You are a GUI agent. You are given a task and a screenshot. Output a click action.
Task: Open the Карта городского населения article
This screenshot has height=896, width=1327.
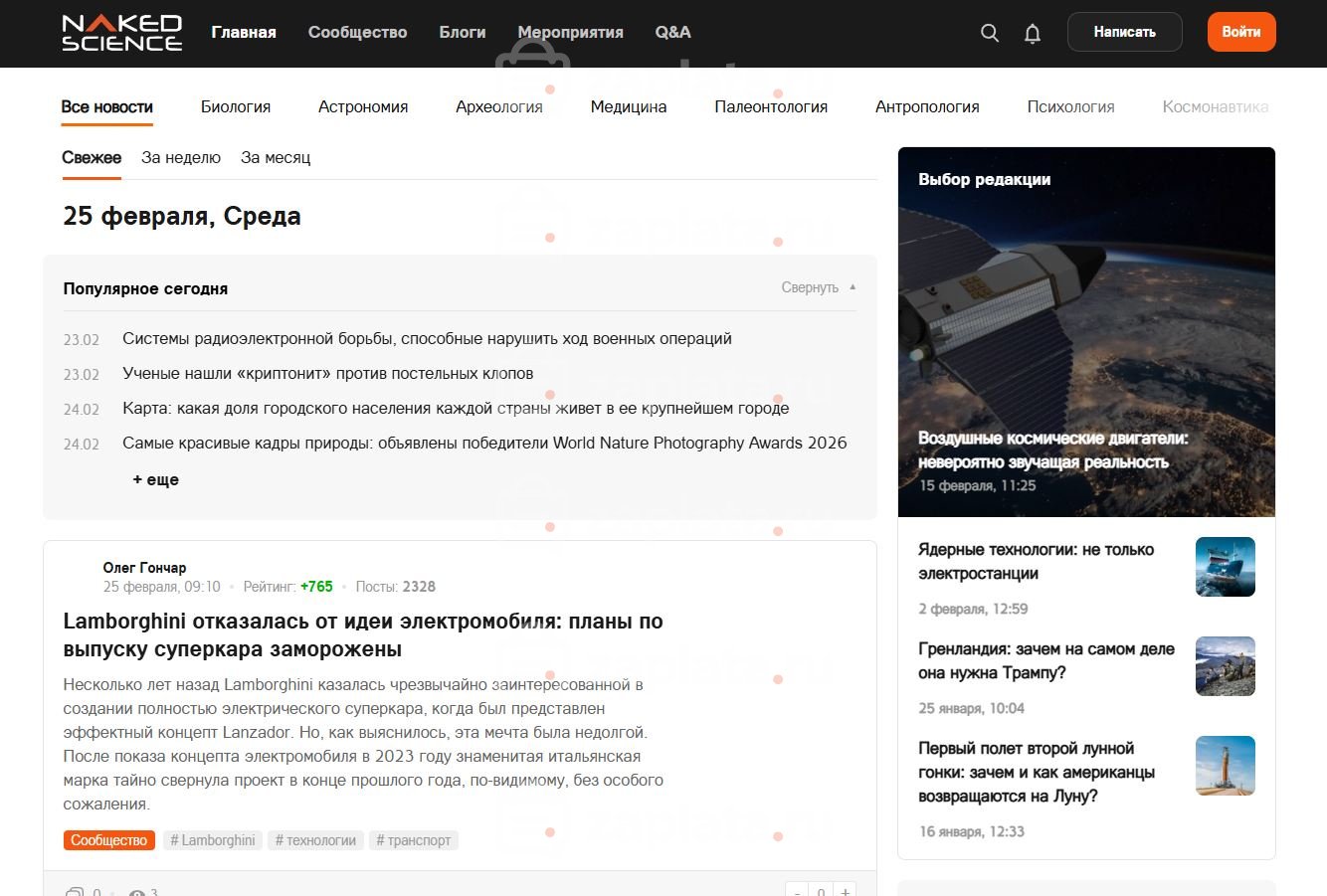456,409
